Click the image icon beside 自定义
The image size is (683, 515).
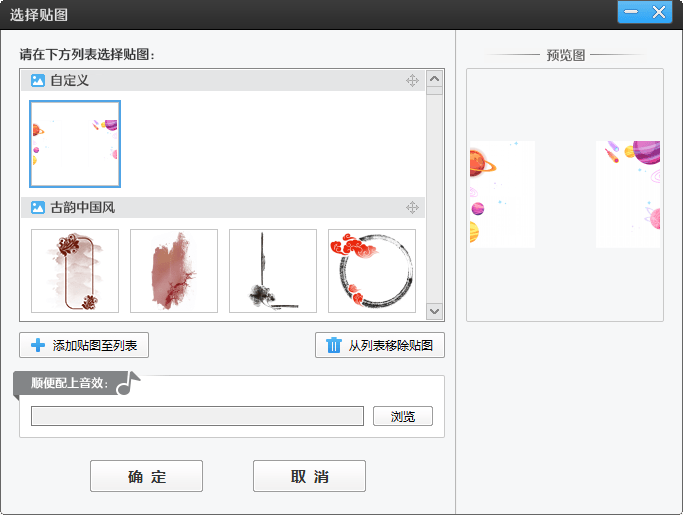pos(38,81)
